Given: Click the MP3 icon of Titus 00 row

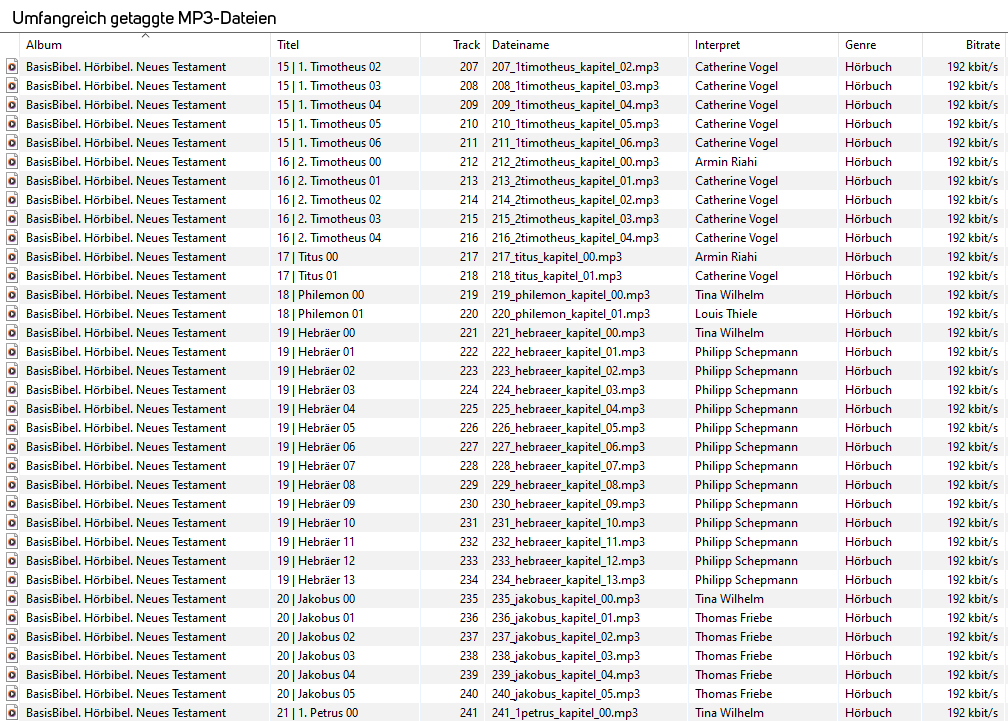Looking at the screenshot, I should pyautogui.click(x=12, y=257).
